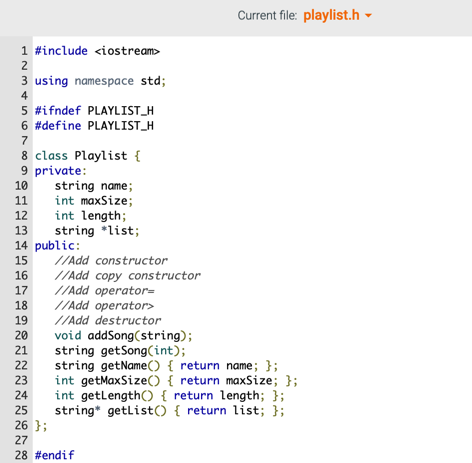Click the getLength() function line
Viewport: 472px width, 463px height.
coord(170,395)
